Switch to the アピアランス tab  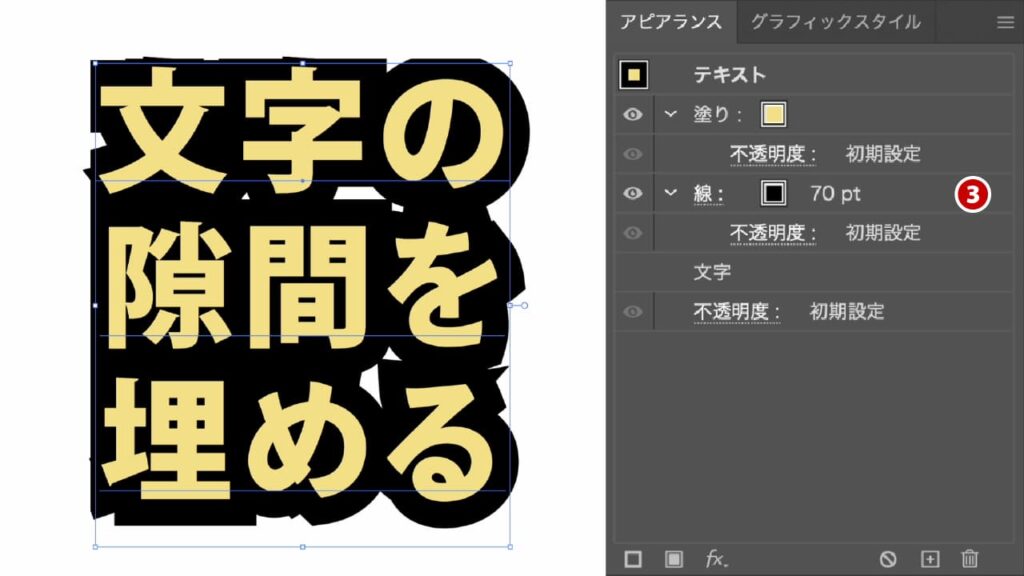[x=671, y=22]
